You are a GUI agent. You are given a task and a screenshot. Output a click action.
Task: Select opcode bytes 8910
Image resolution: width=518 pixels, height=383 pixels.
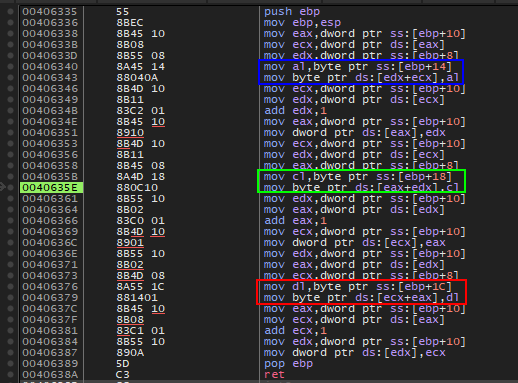click(x=130, y=133)
